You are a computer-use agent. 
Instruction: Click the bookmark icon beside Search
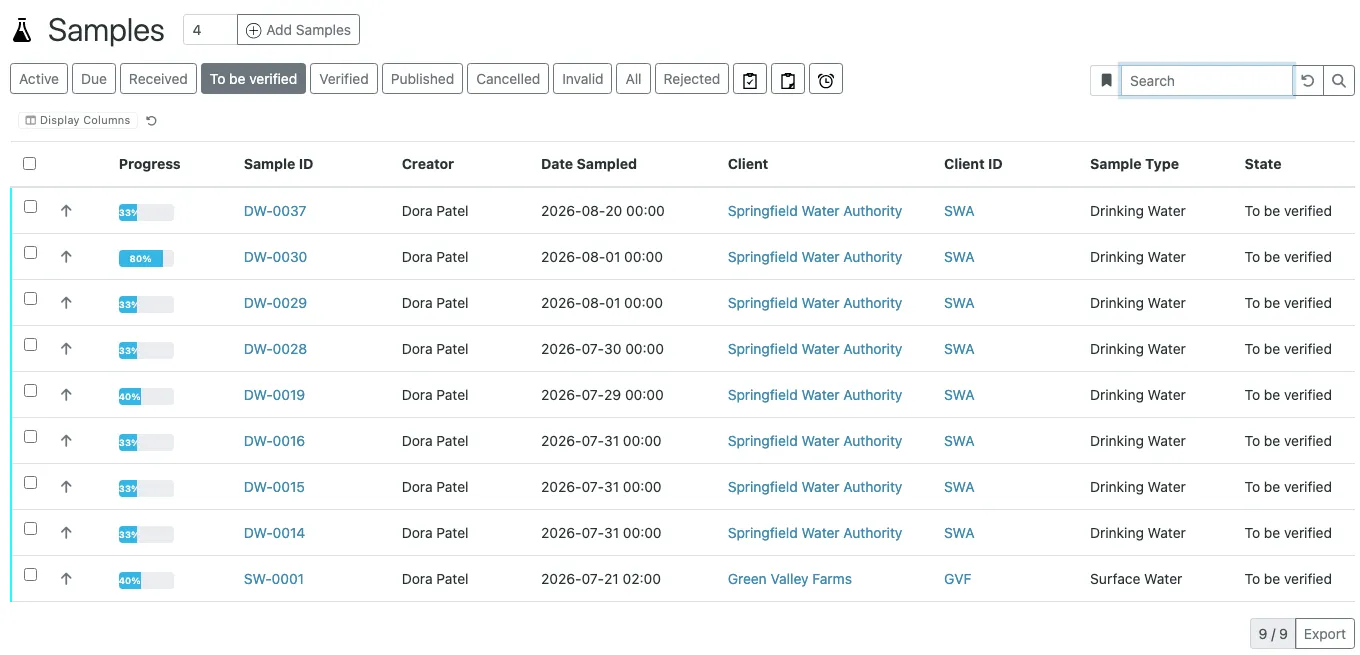point(1105,81)
